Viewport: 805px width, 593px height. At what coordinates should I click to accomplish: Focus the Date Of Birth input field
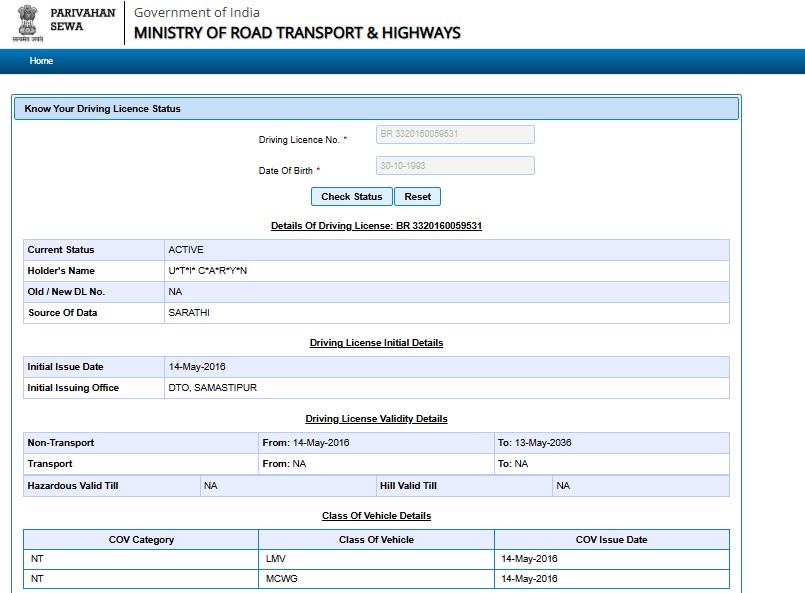click(x=454, y=166)
